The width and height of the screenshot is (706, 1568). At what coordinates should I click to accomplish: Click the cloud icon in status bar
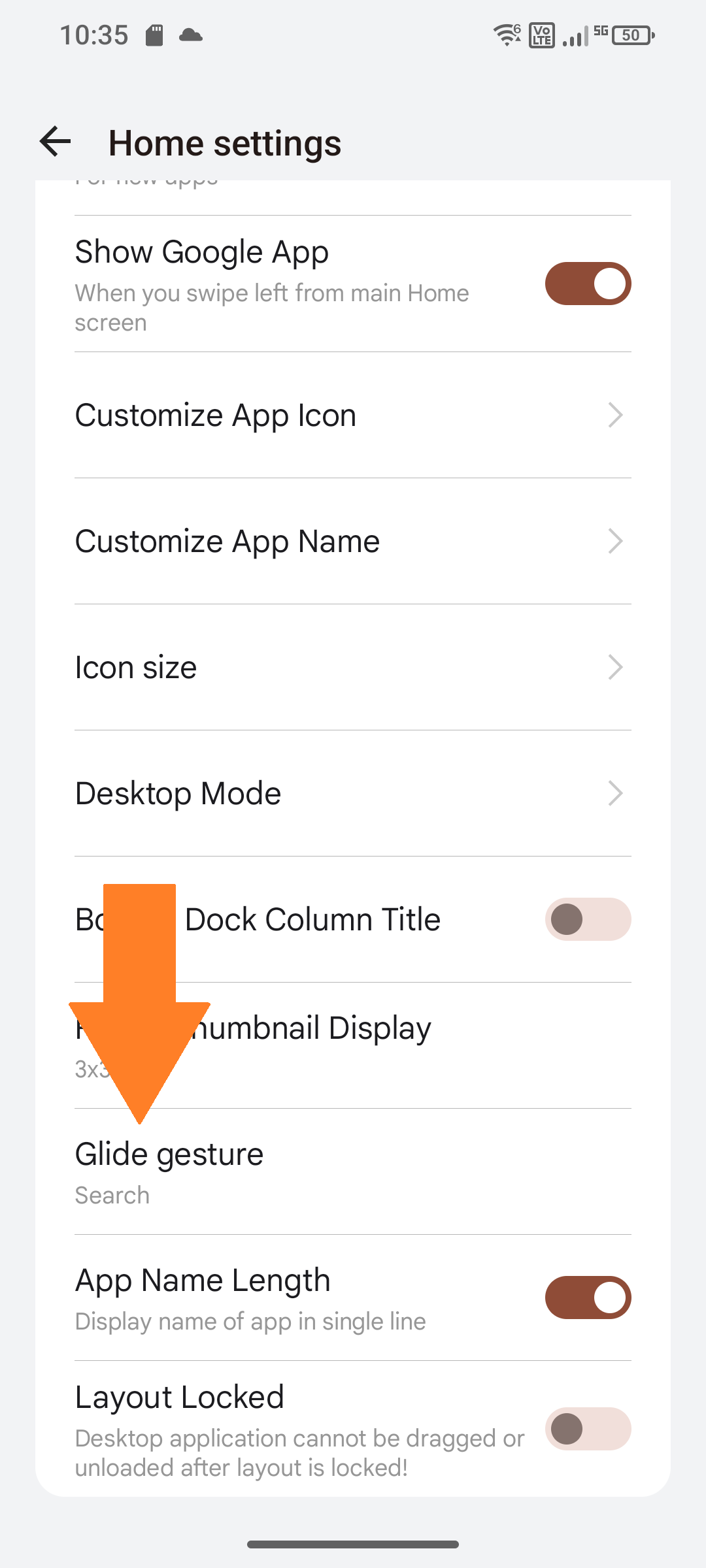[x=190, y=36]
